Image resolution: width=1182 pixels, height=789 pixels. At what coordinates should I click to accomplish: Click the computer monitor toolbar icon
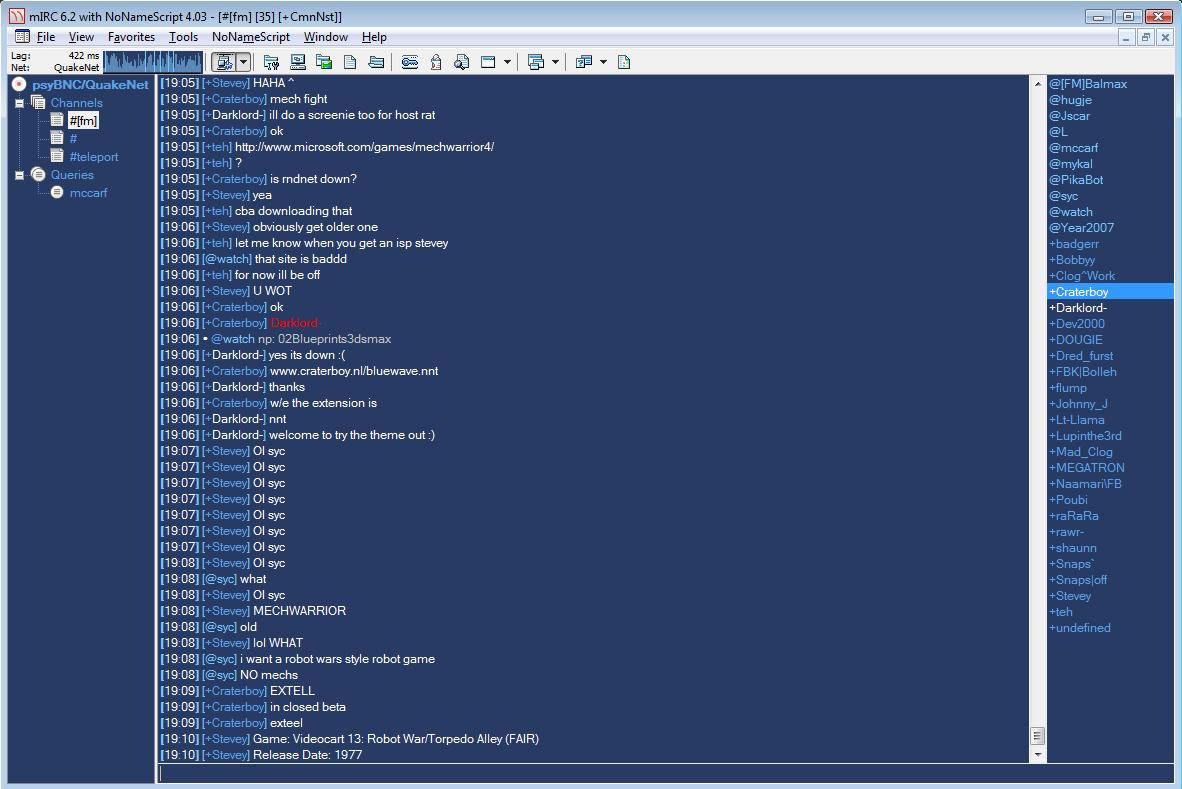(x=298, y=62)
